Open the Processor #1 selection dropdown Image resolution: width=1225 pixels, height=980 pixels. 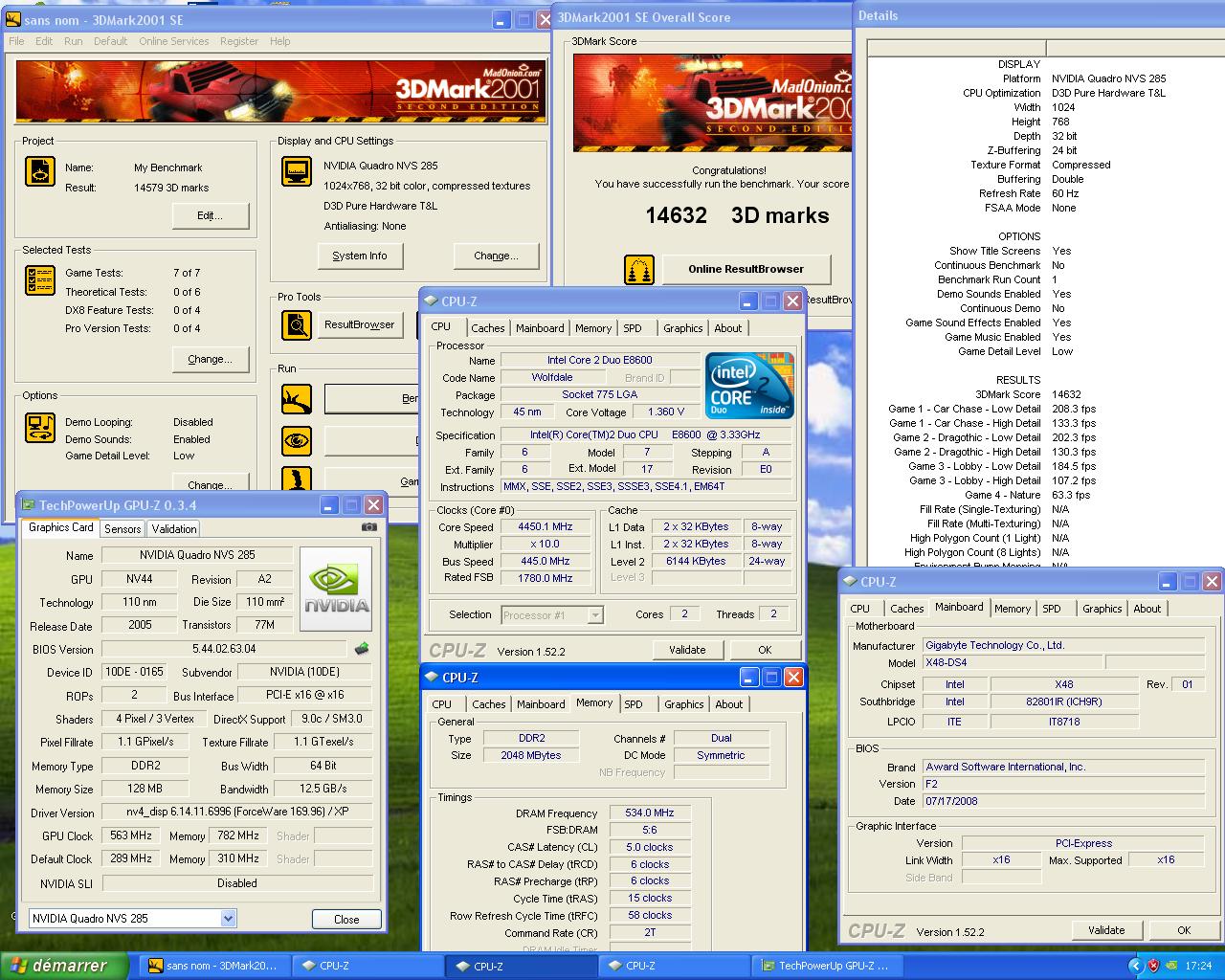click(595, 614)
